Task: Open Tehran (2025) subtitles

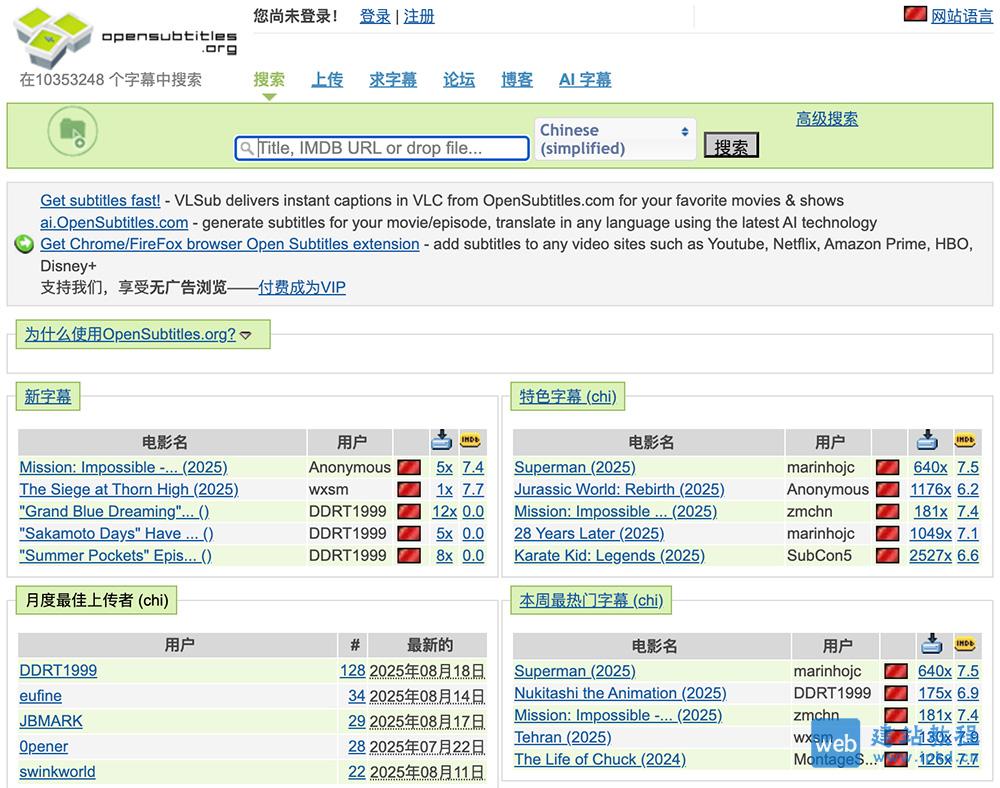Action: [562, 738]
